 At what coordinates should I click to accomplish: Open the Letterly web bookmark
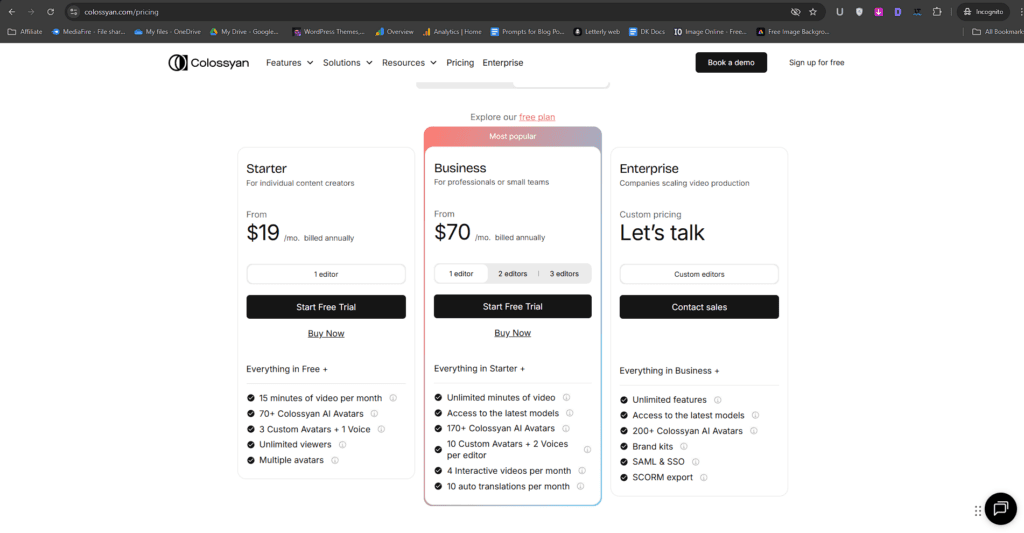pos(597,31)
